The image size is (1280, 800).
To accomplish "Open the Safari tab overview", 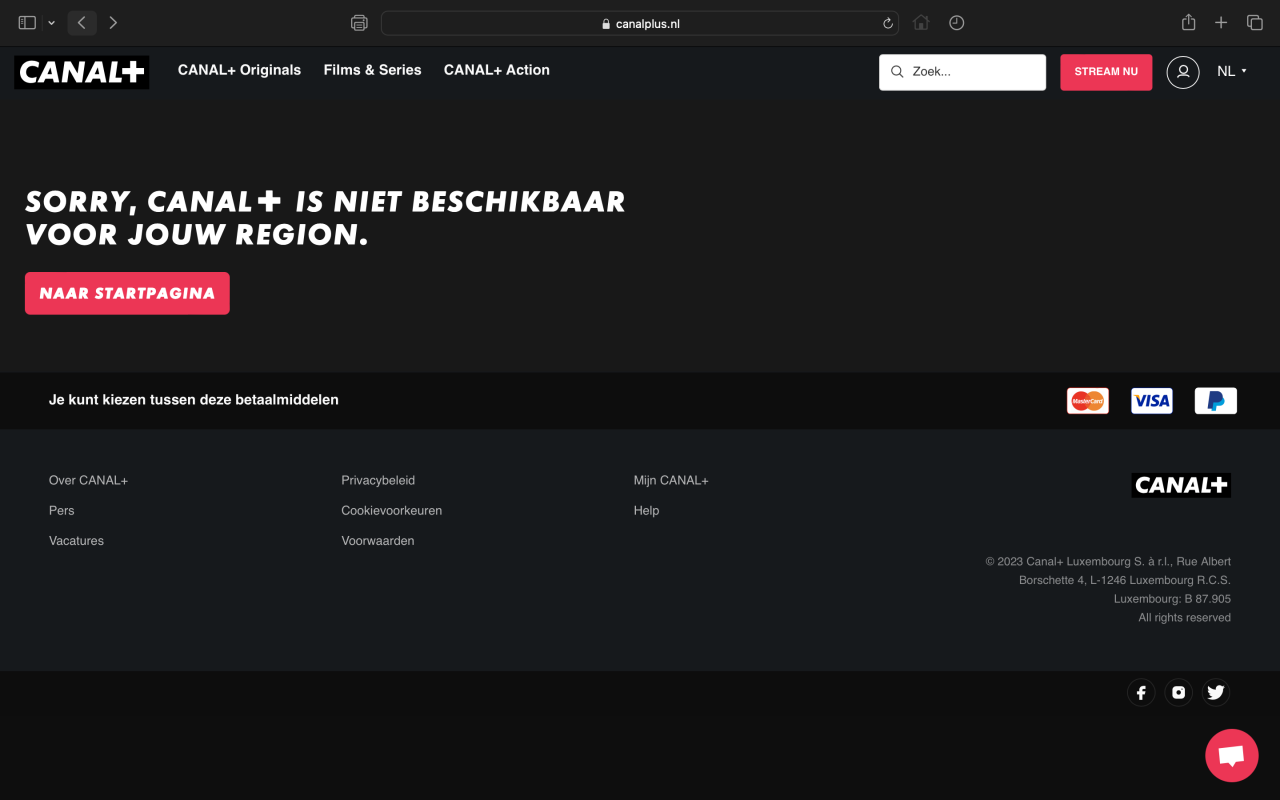I will pyautogui.click(x=1254, y=23).
